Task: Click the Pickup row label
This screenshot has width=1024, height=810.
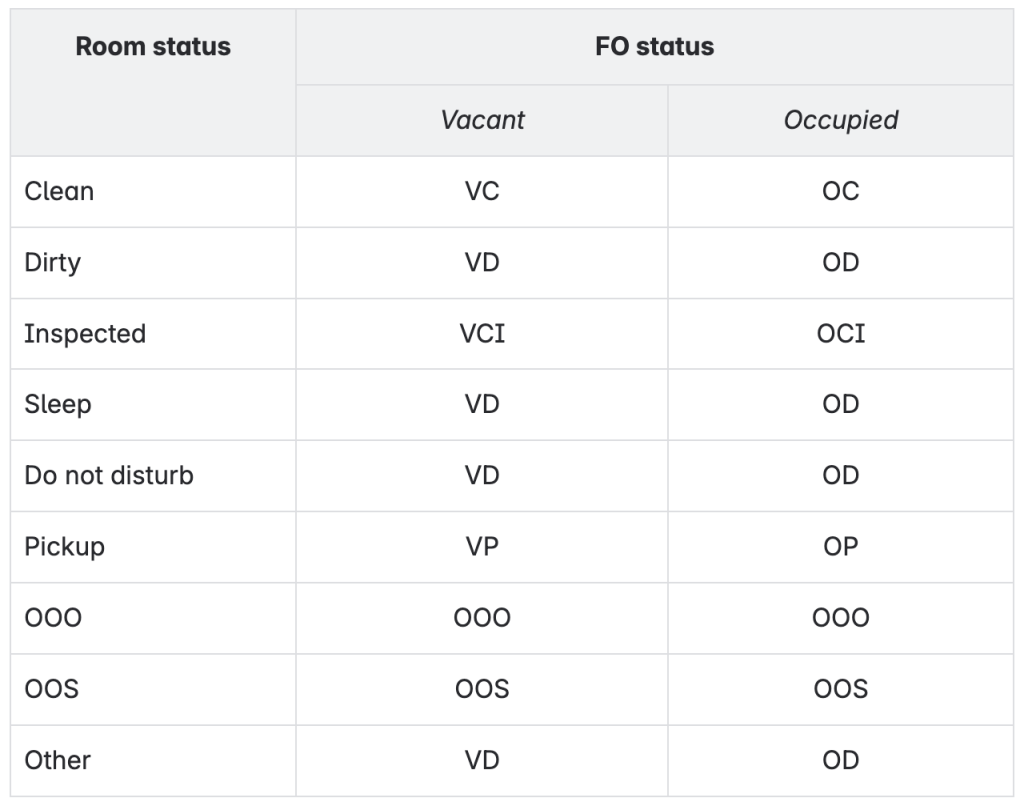Action: [x=64, y=546]
